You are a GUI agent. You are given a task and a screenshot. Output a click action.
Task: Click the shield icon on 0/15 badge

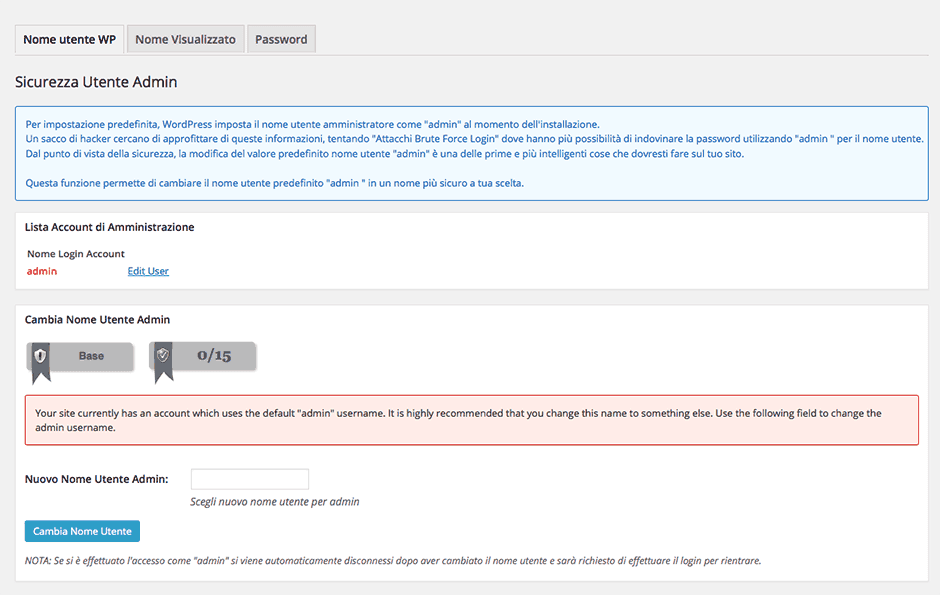pyautogui.click(x=163, y=356)
